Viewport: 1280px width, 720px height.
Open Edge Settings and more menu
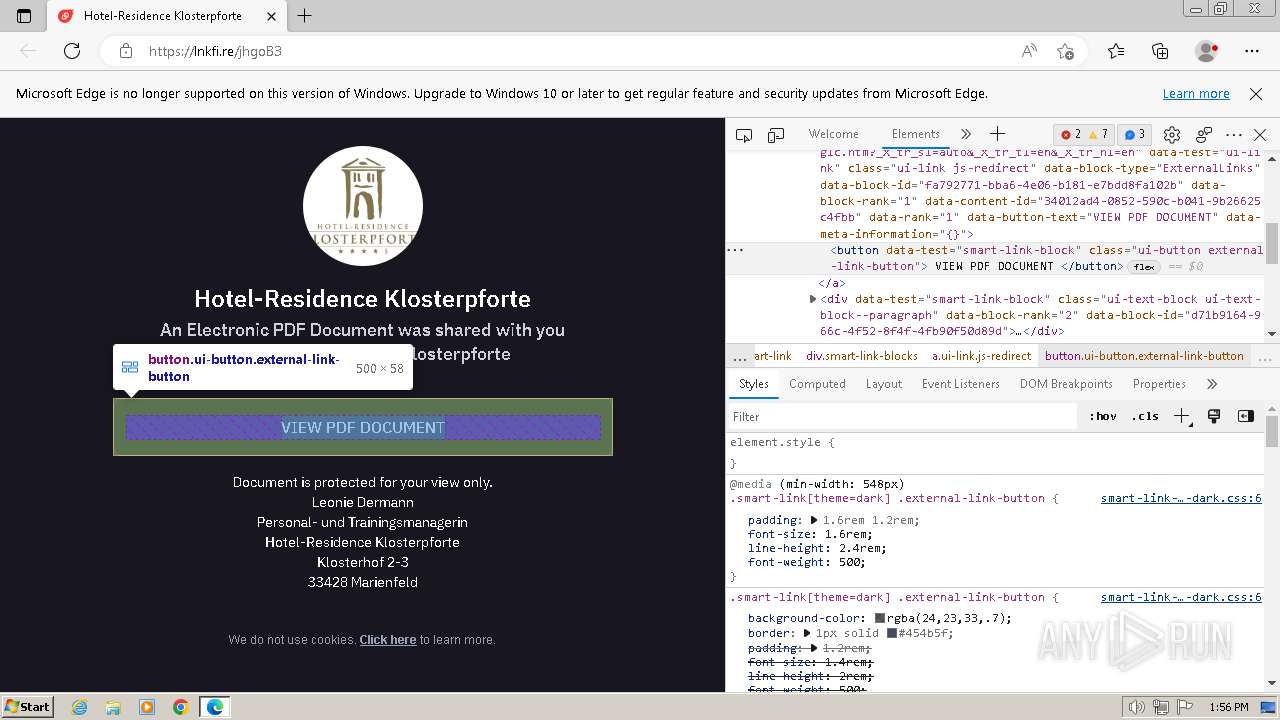point(1252,51)
